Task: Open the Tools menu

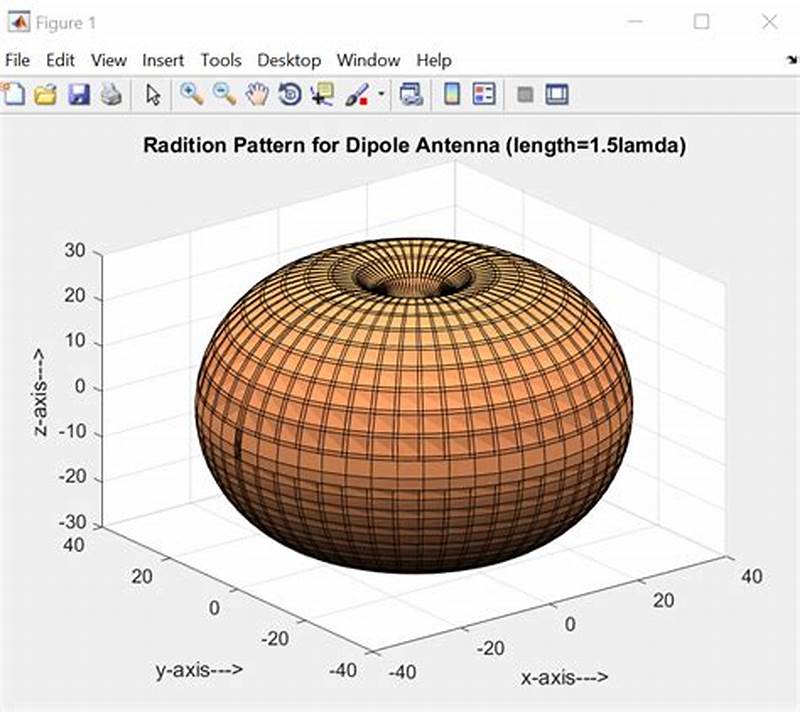Action: click(x=221, y=60)
